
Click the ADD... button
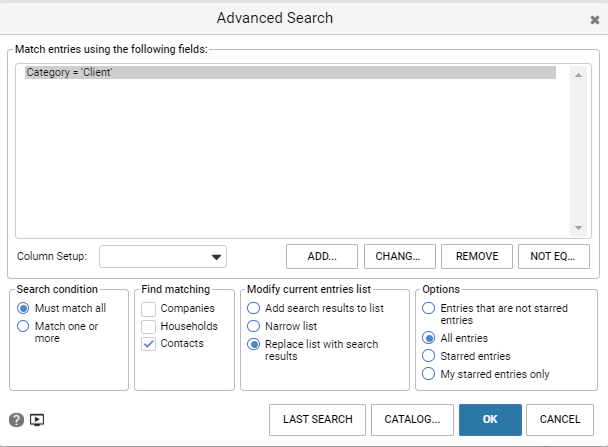322,256
